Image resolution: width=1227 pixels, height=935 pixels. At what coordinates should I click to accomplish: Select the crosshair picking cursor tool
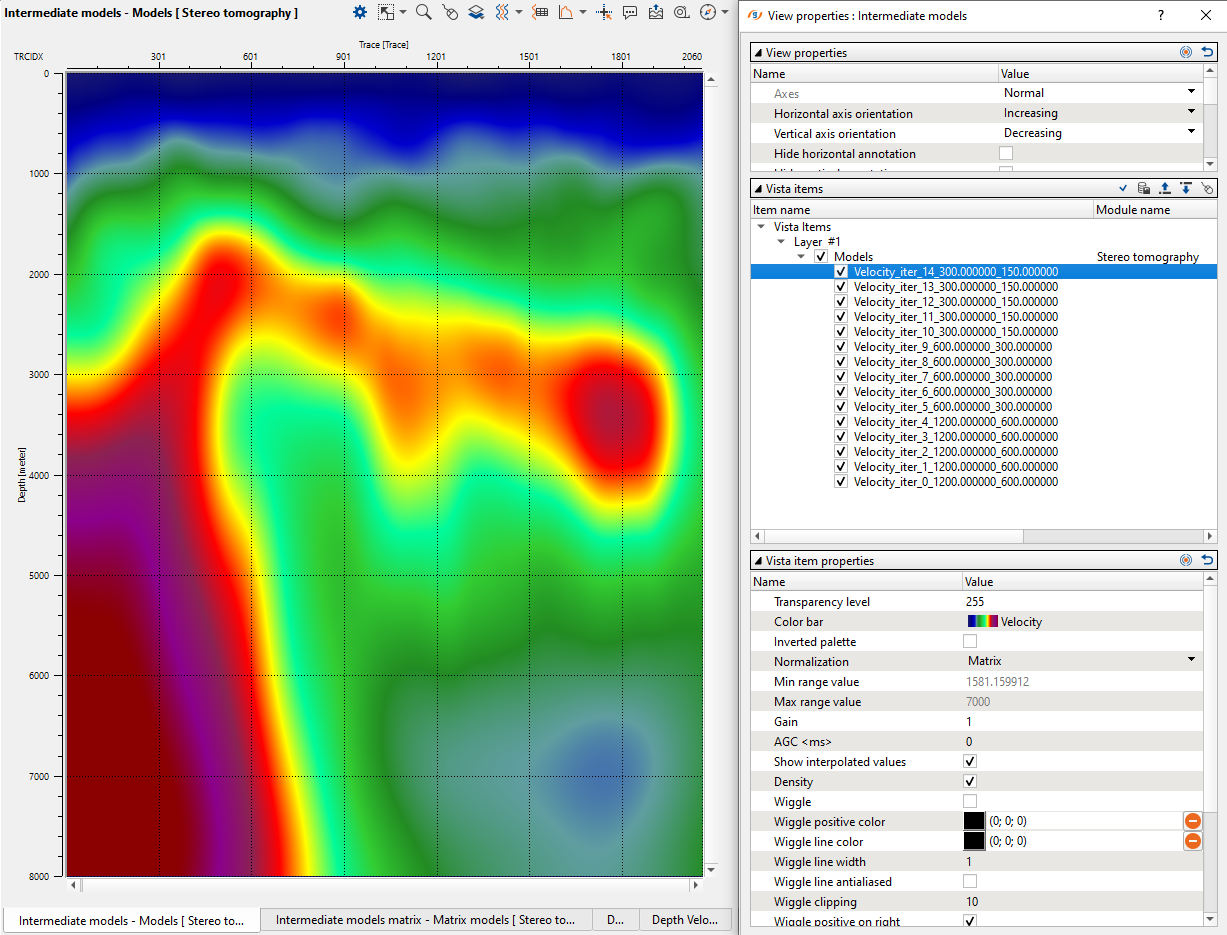click(604, 12)
